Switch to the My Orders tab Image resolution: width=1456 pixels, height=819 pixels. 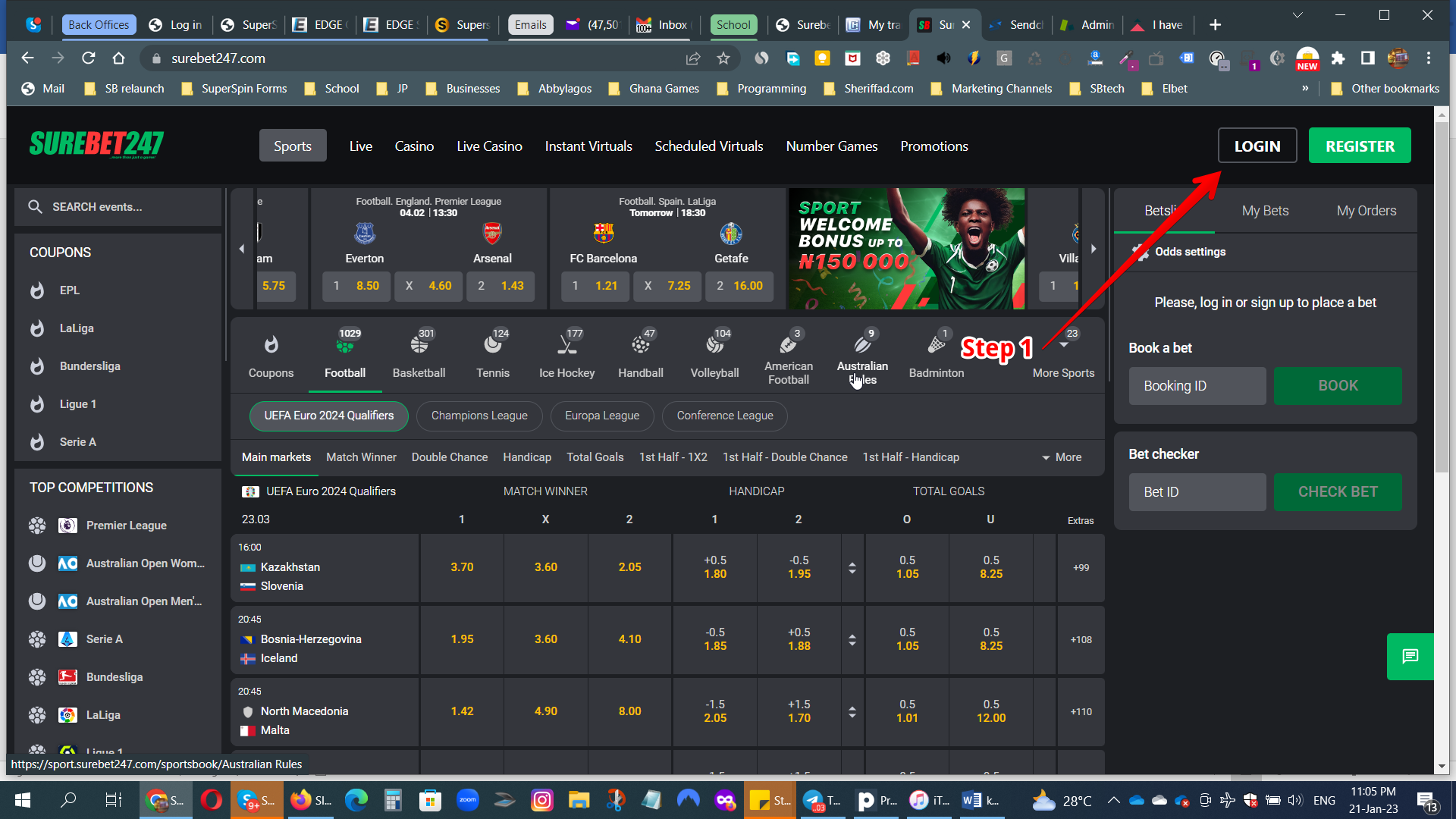[1366, 211]
